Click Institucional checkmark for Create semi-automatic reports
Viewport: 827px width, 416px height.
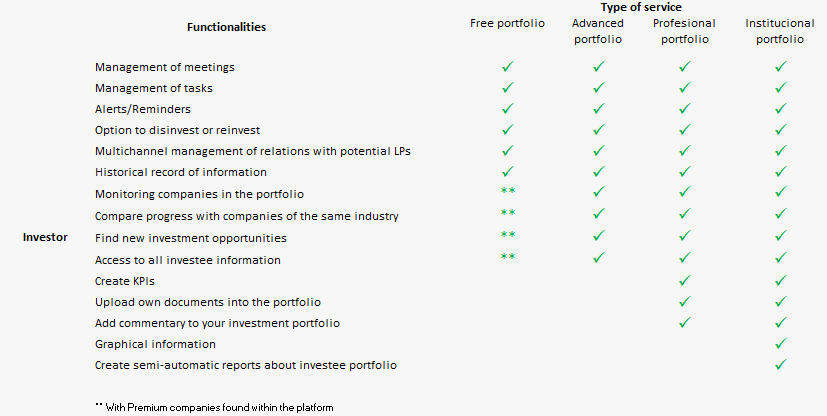[x=780, y=366]
